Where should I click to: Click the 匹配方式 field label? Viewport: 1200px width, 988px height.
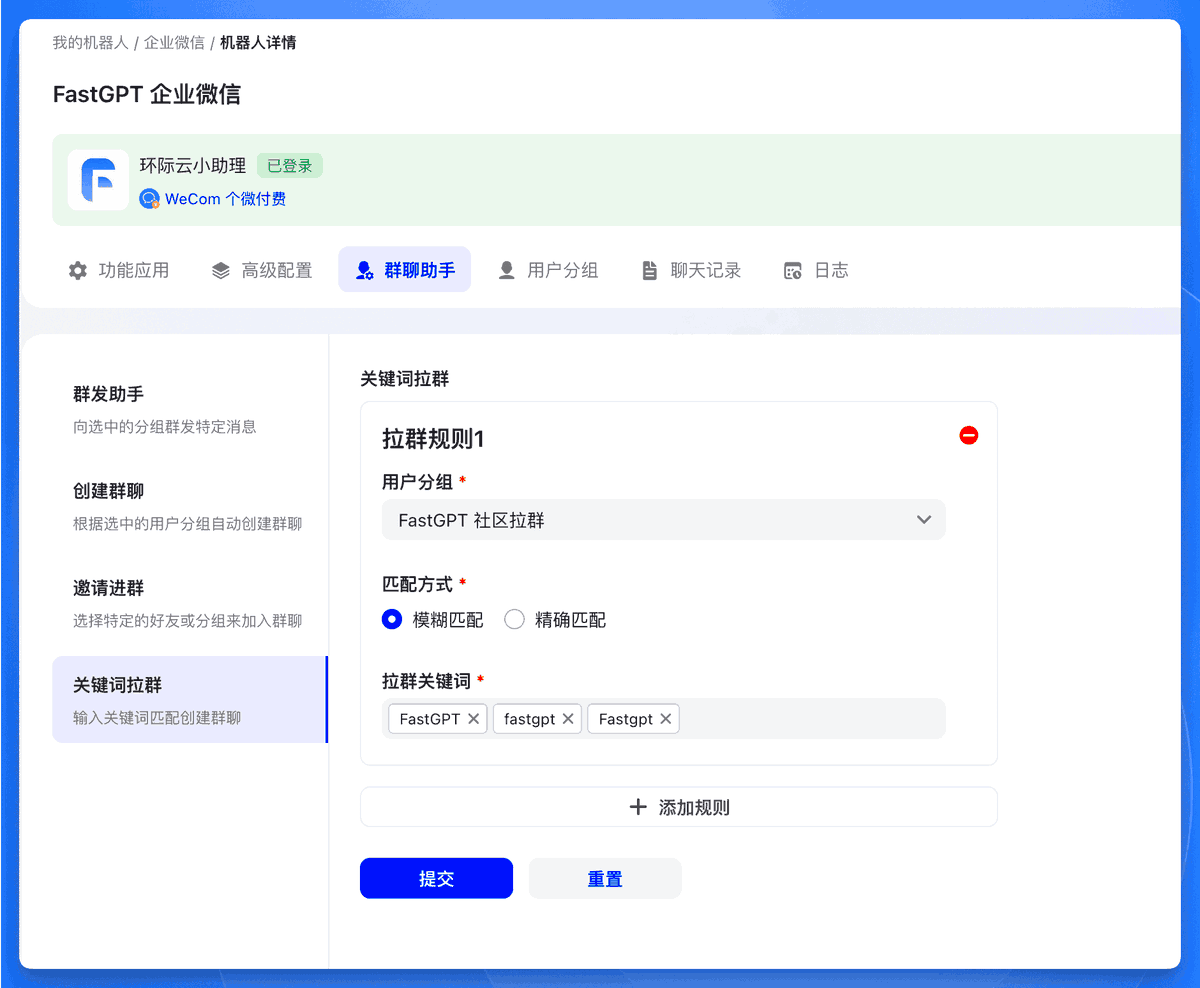coord(417,584)
